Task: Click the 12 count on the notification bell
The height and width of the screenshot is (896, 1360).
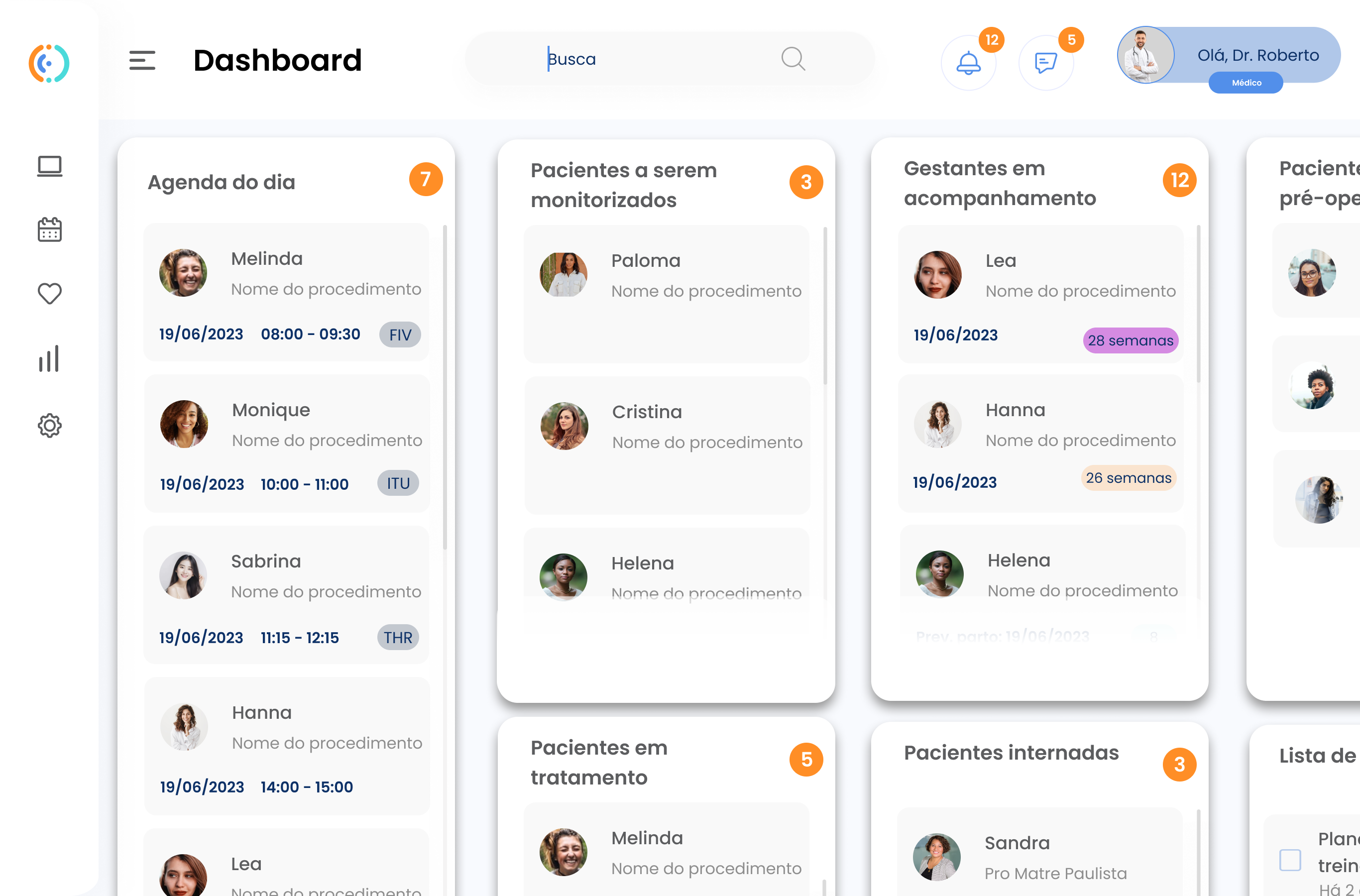Action: (x=992, y=40)
